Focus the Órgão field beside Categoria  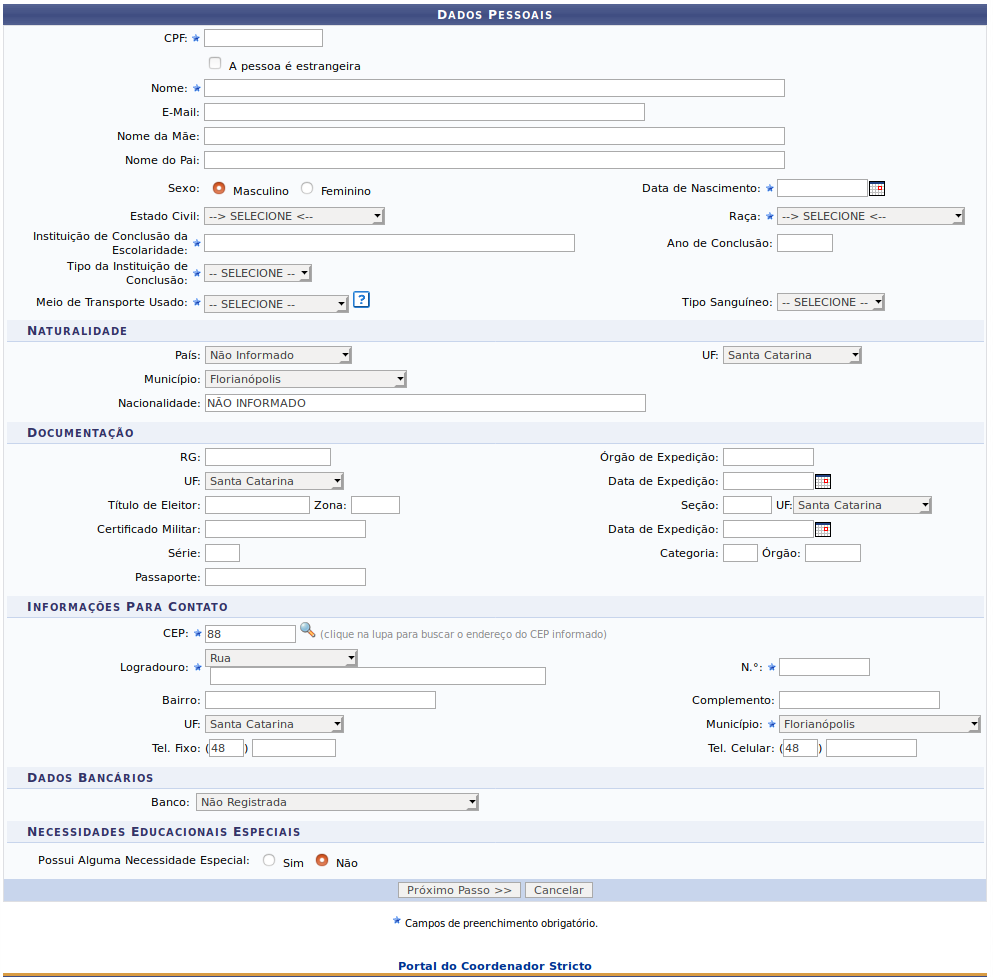pyautogui.click(x=833, y=553)
